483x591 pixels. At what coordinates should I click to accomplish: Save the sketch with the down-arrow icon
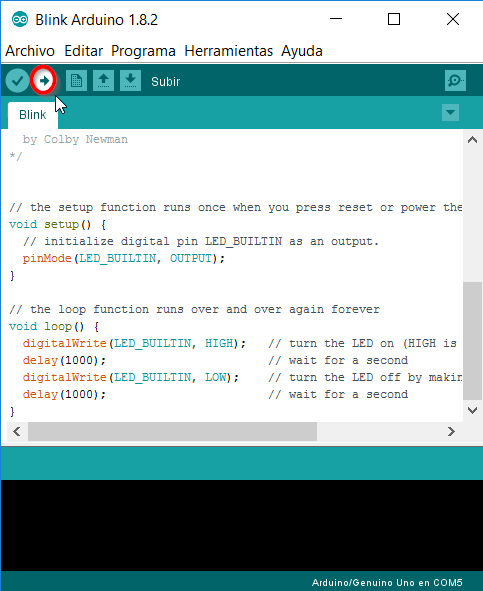pyautogui.click(x=130, y=81)
